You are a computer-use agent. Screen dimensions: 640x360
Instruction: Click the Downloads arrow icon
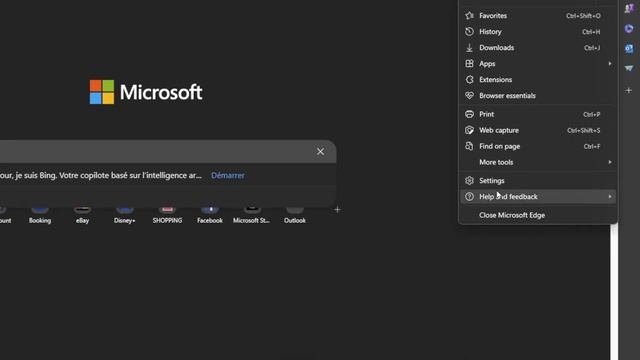[x=469, y=48]
